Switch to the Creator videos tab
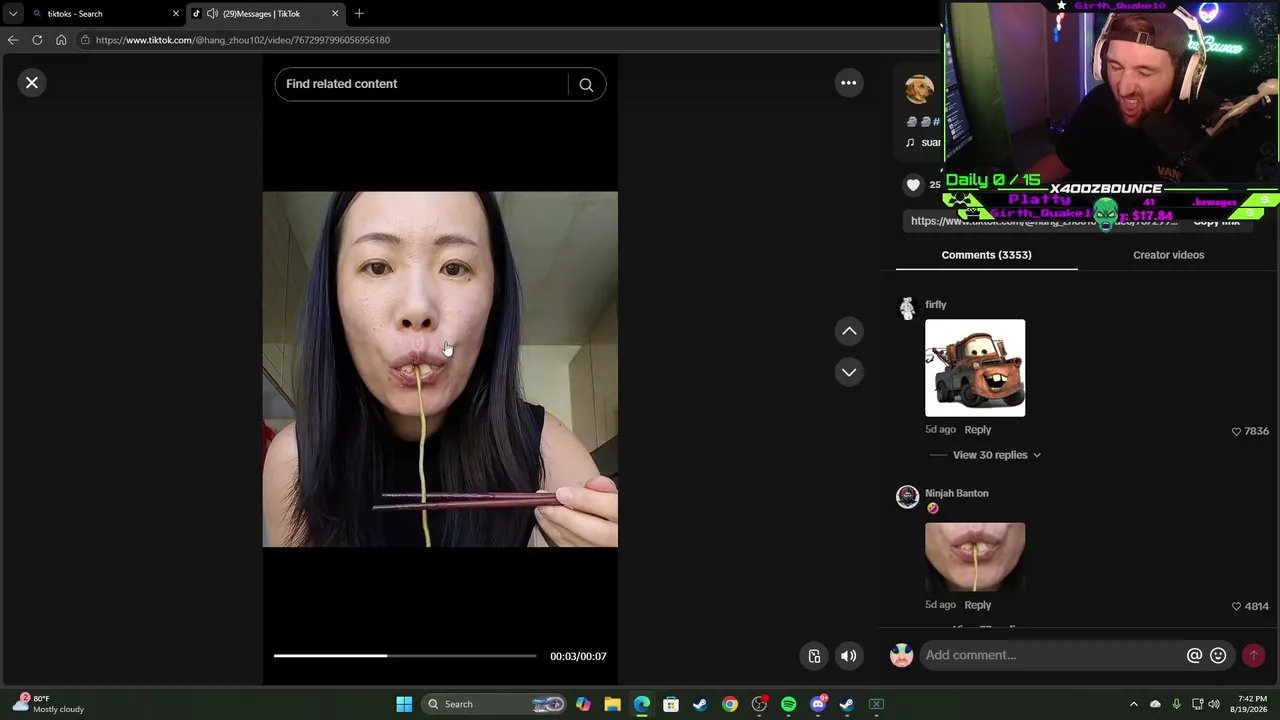The width and height of the screenshot is (1280, 720). click(1168, 255)
